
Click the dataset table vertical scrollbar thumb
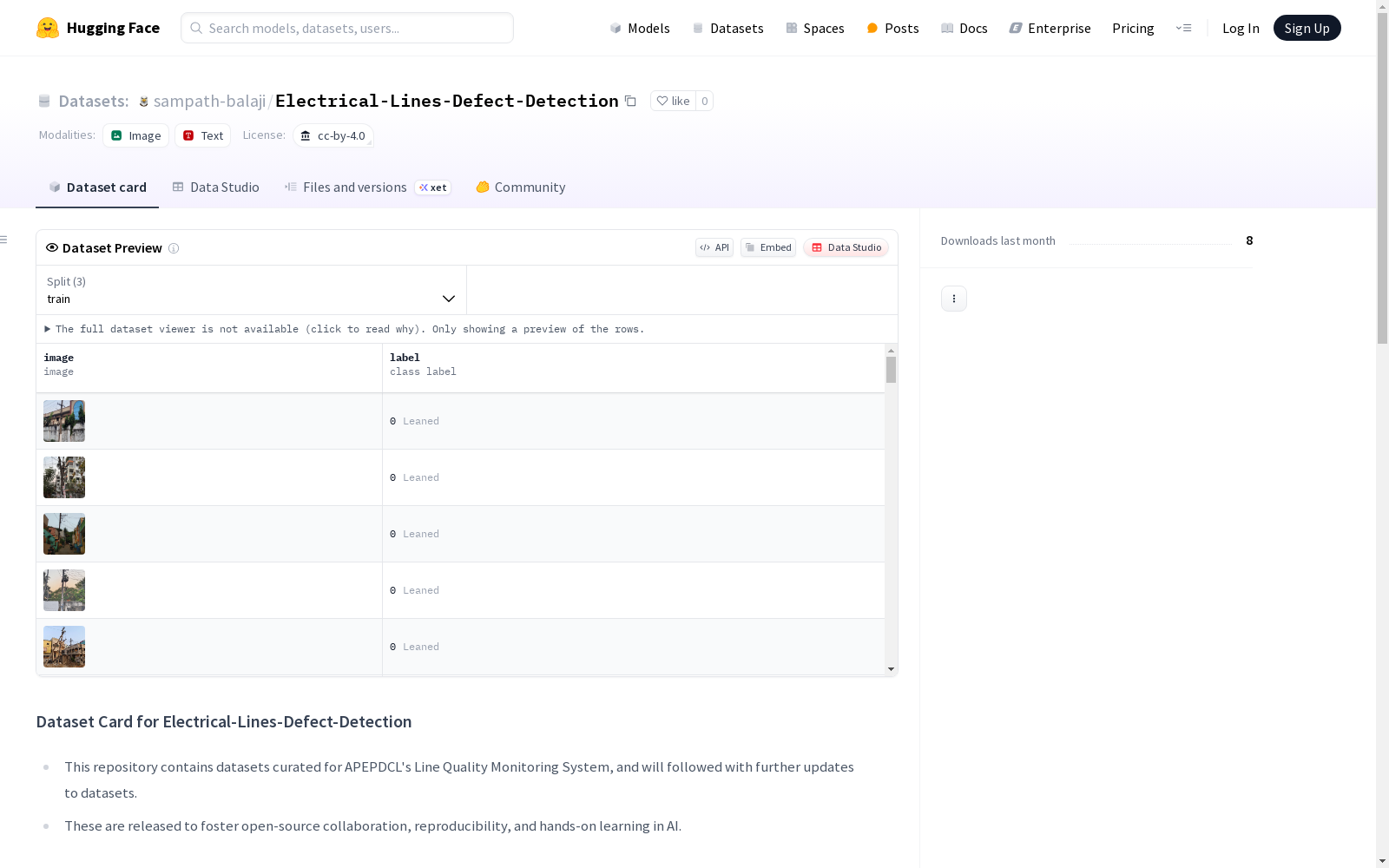891,370
